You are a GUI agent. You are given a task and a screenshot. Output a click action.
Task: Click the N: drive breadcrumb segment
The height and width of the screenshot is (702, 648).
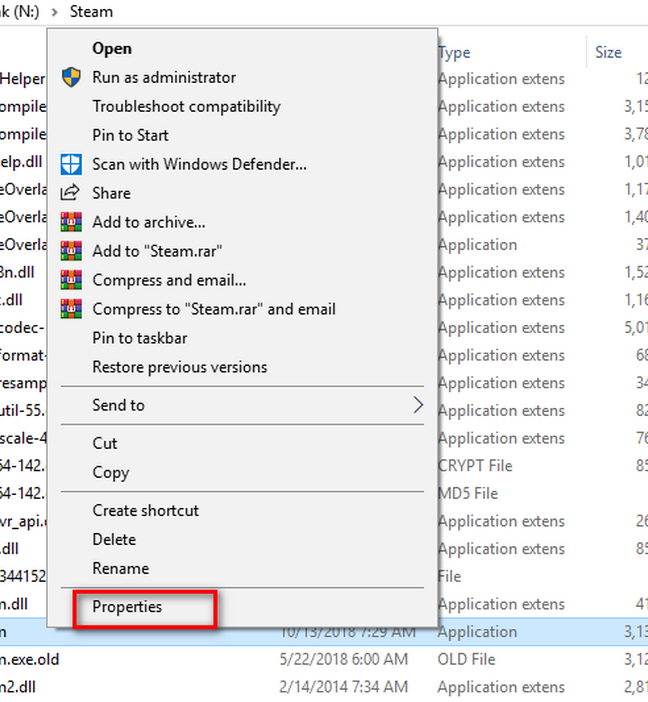click(x=20, y=12)
